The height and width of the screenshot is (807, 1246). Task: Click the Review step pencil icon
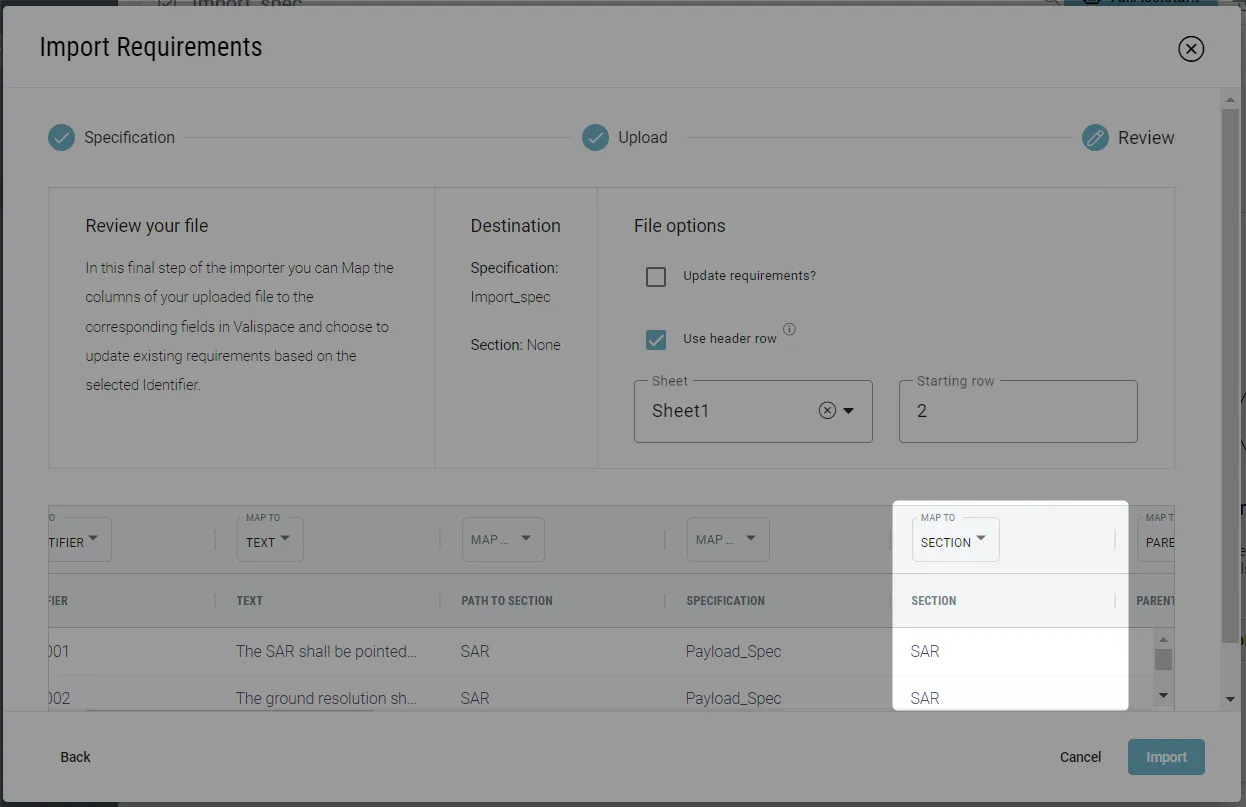(1095, 138)
